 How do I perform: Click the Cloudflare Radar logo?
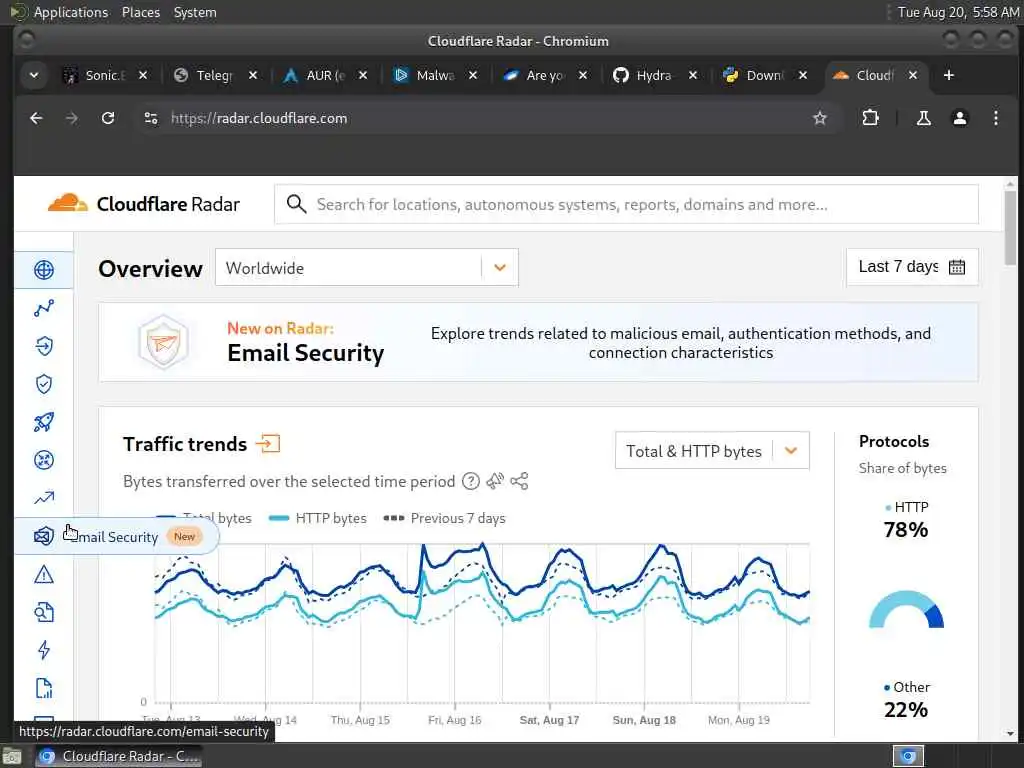(x=144, y=204)
